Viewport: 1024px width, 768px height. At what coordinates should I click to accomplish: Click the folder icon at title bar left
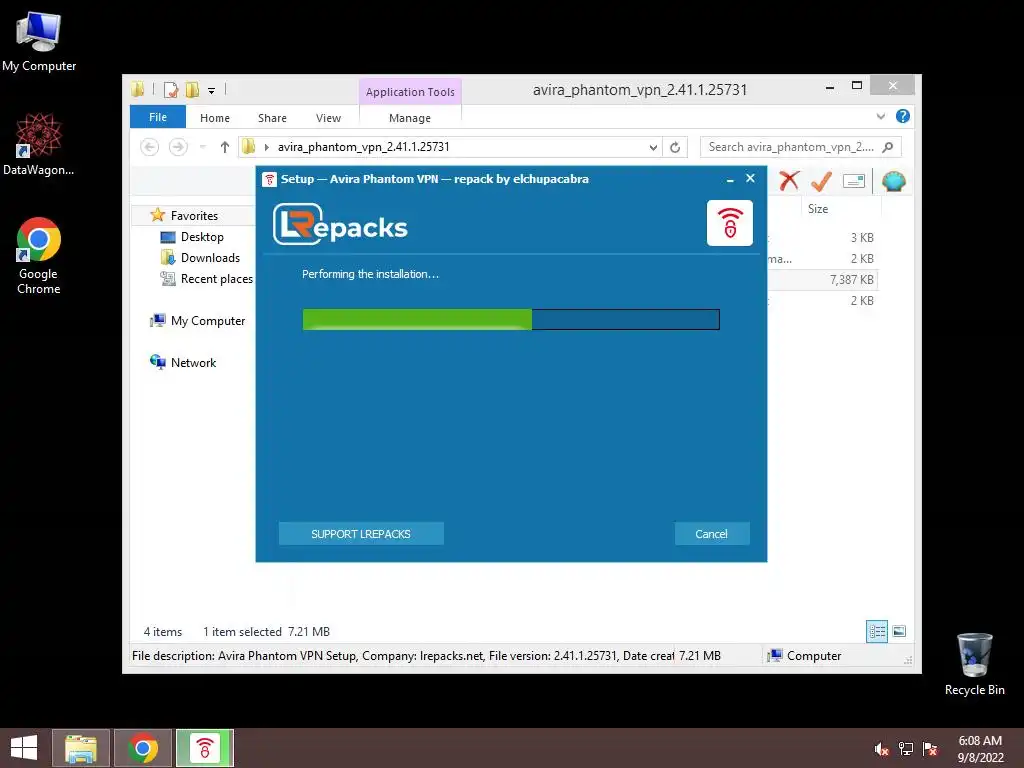pos(137,89)
